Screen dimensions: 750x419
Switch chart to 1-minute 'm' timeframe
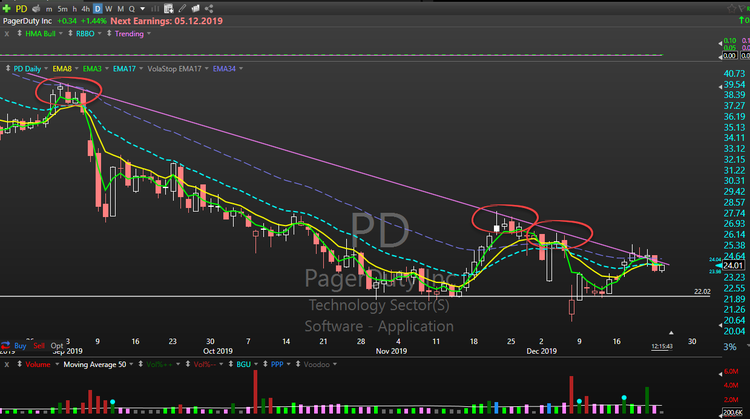[x=49, y=9]
